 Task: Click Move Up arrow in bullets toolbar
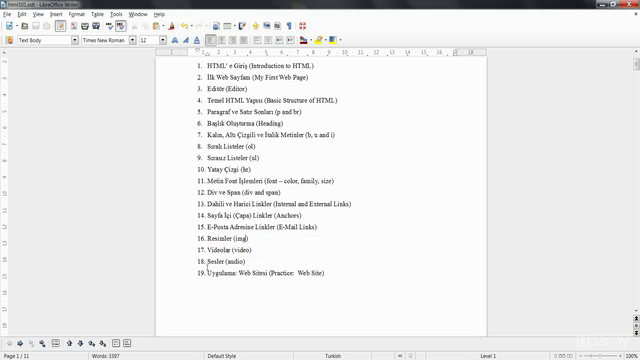click(x=69, y=344)
